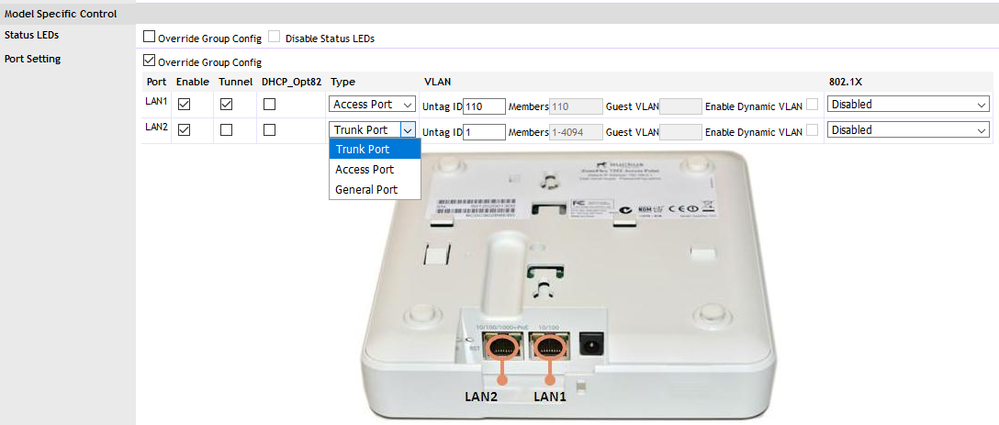
Task: Untick the LAN1 Tunnel checkbox
Action: click(x=226, y=104)
